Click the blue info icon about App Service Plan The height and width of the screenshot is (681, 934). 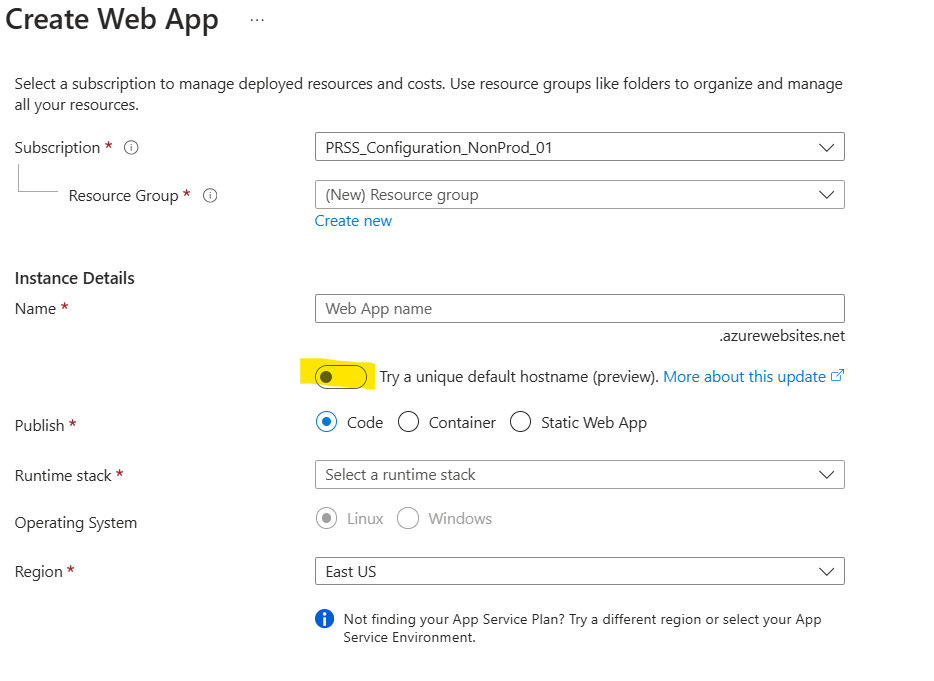click(325, 619)
